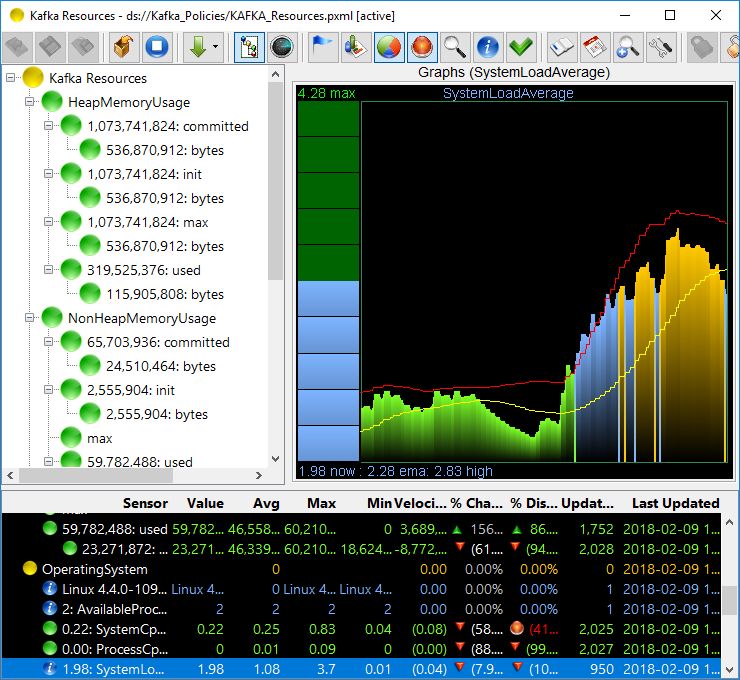Click the blue info toolbar icon
This screenshot has height=680, width=740.
488,47
